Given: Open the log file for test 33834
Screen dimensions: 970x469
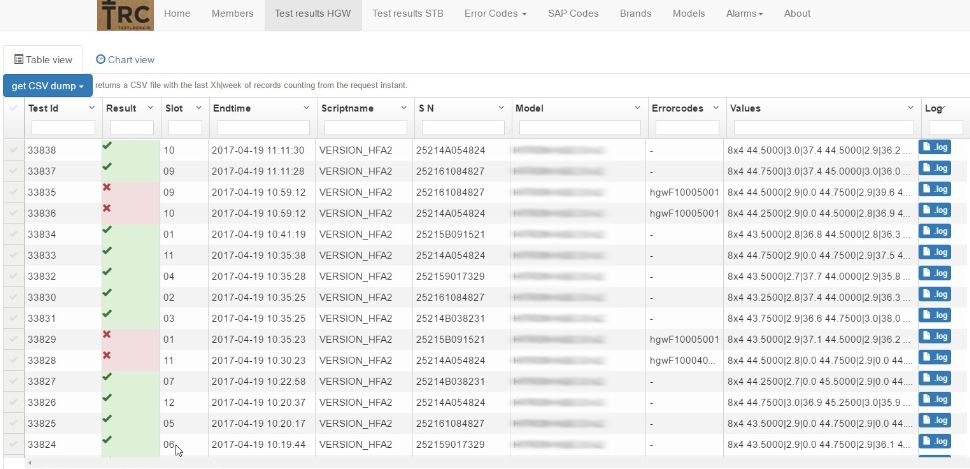Looking at the screenshot, I should point(934,231).
